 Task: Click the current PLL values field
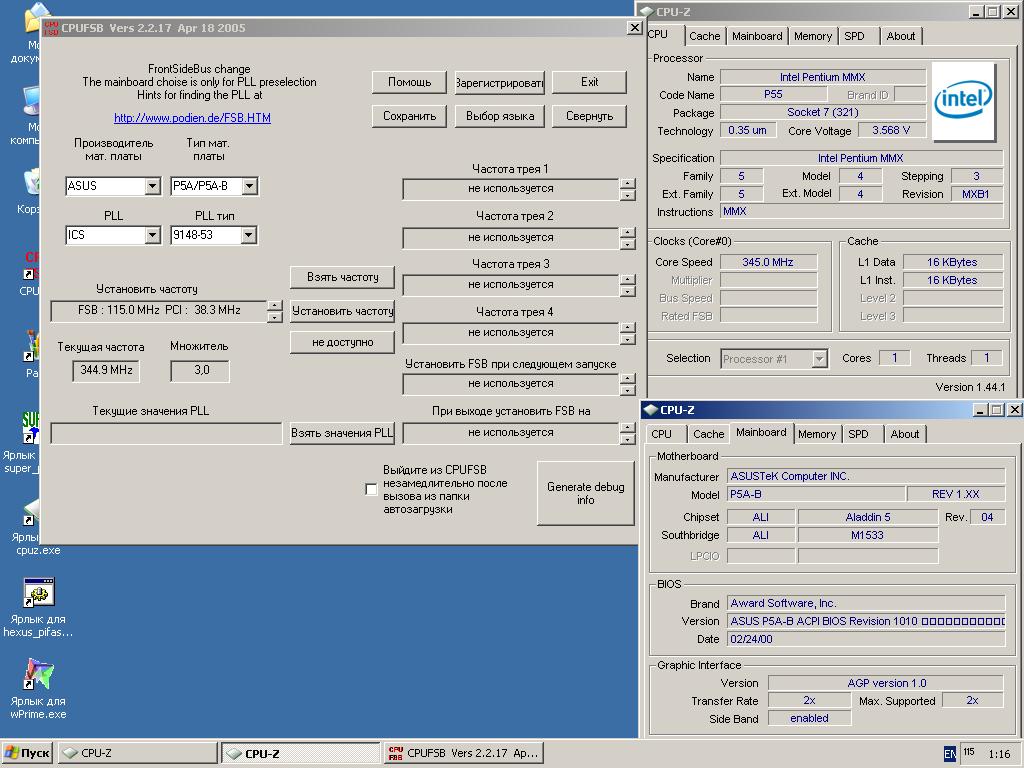click(167, 433)
